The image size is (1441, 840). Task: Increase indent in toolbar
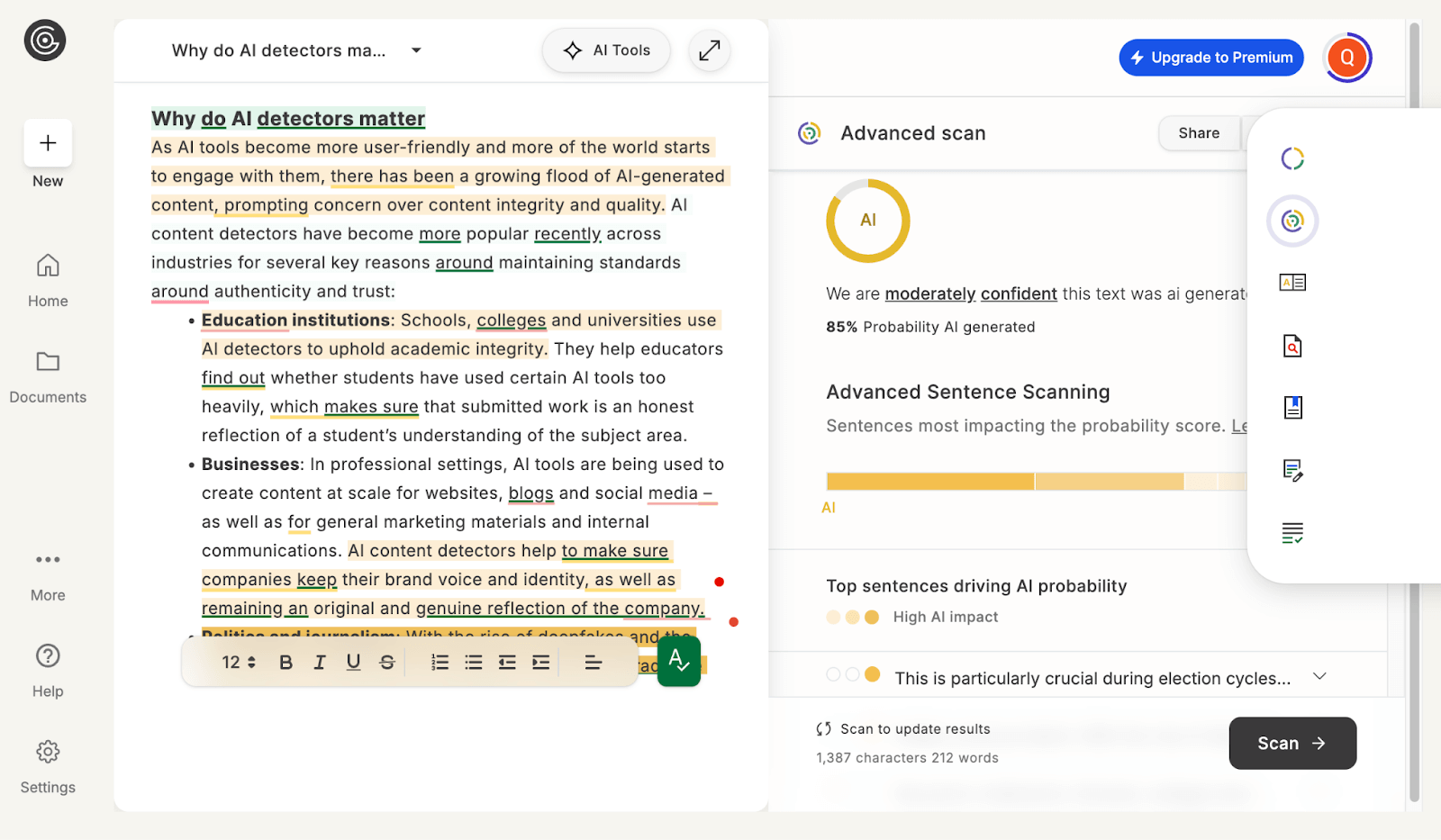point(540,663)
